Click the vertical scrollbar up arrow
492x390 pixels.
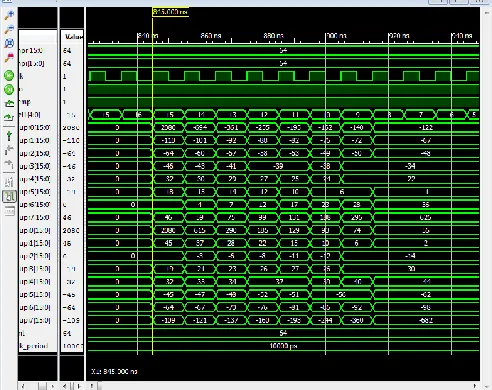point(486,12)
